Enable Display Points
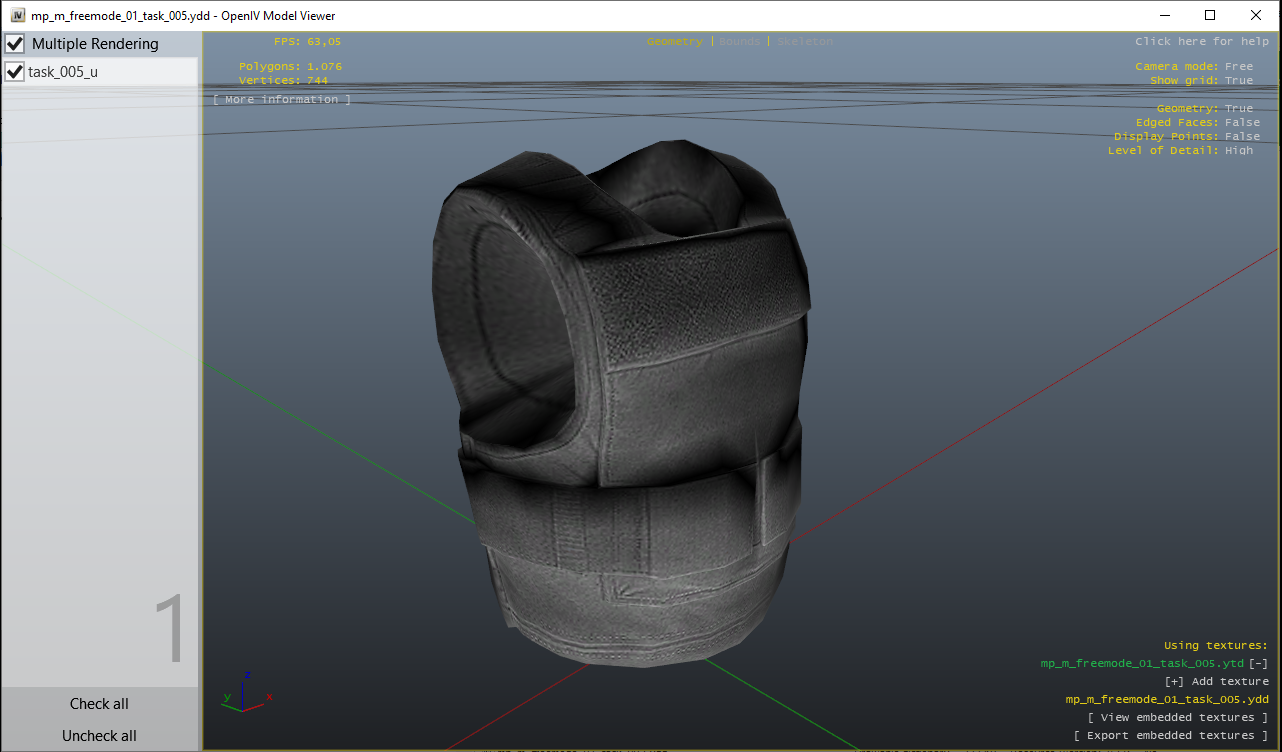1282x752 pixels. pos(1242,135)
